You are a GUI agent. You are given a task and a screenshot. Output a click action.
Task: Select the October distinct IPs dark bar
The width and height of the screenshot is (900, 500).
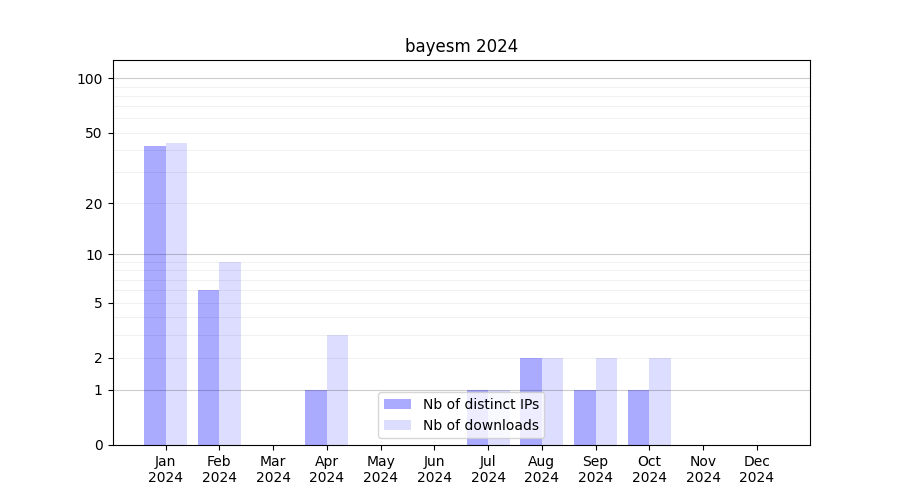[638, 417]
